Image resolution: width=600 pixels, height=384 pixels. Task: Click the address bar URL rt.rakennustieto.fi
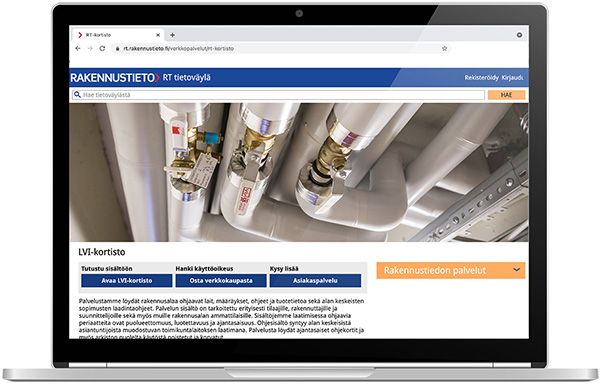(x=178, y=49)
